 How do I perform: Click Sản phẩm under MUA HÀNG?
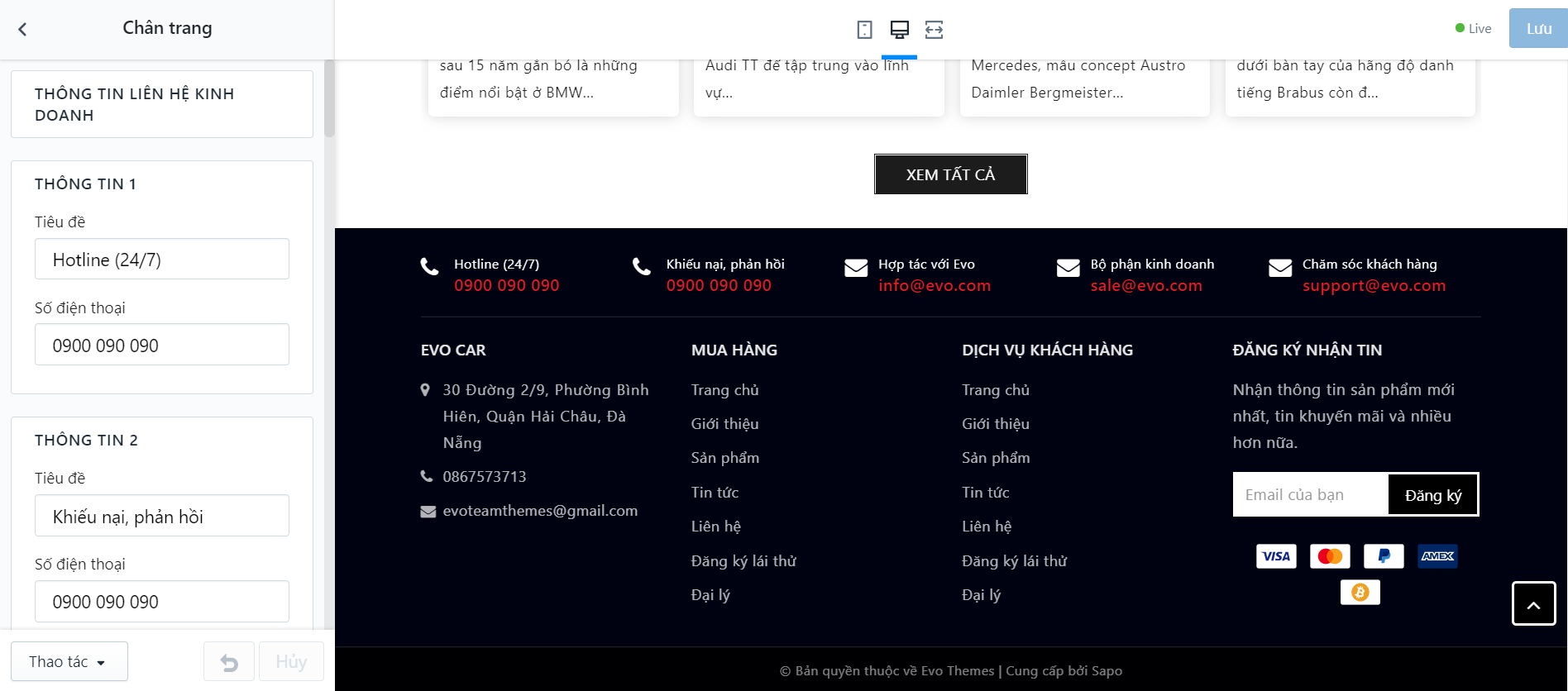pyautogui.click(x=725, y=457)
